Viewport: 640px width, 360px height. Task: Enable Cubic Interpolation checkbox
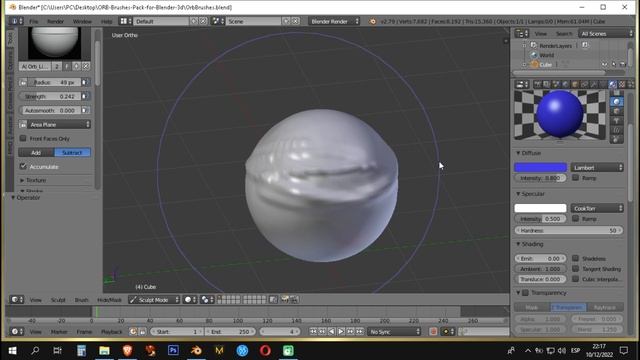click(576, 279)
